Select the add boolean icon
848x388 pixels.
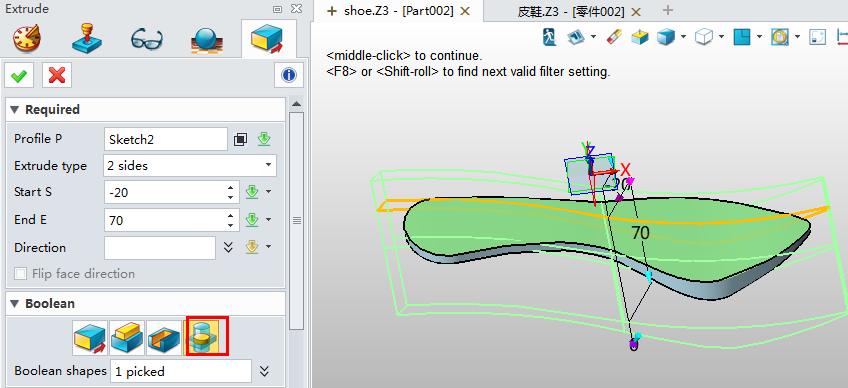coord(127,337)
